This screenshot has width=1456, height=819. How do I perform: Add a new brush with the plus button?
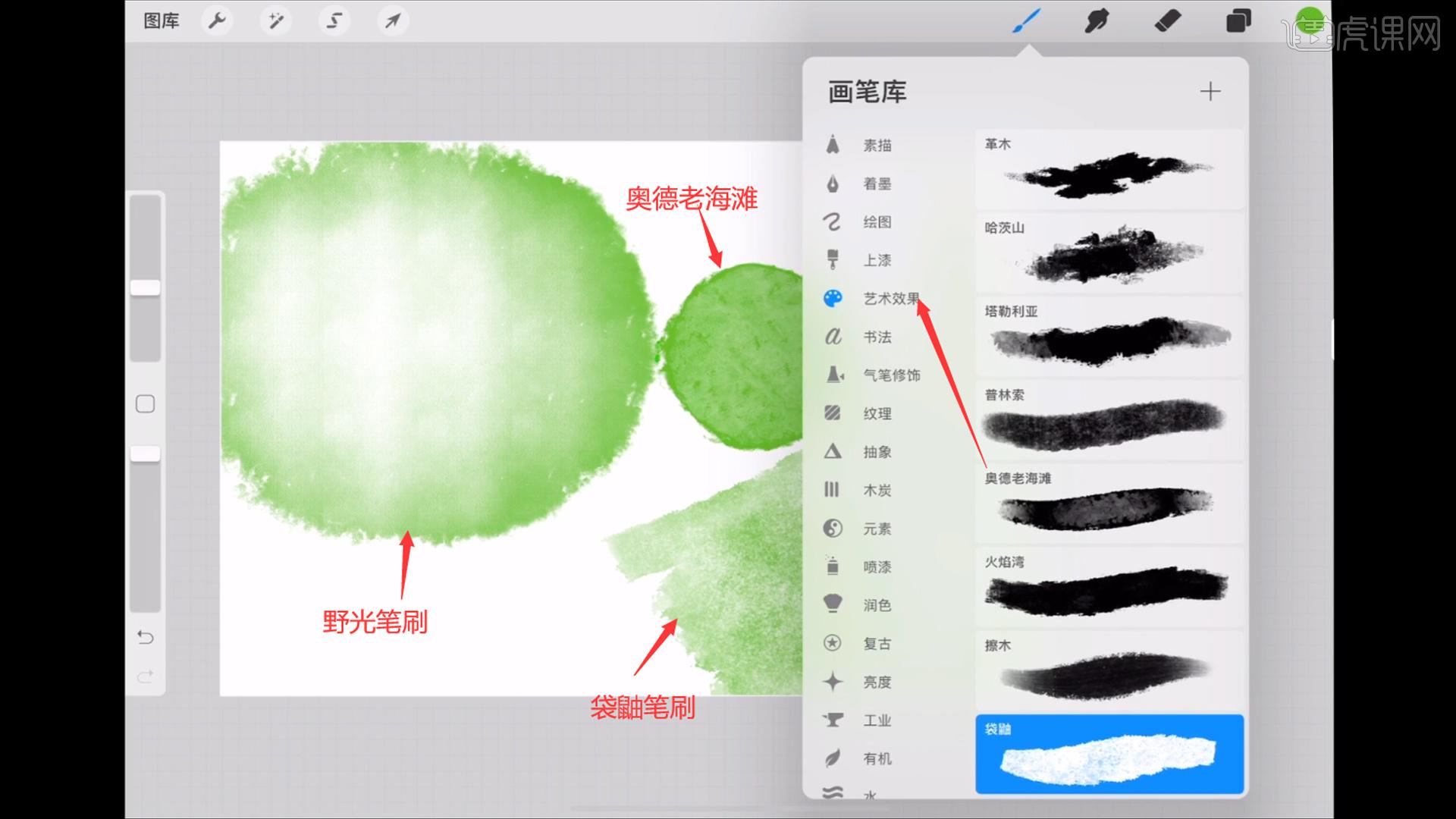[1211, 92]
